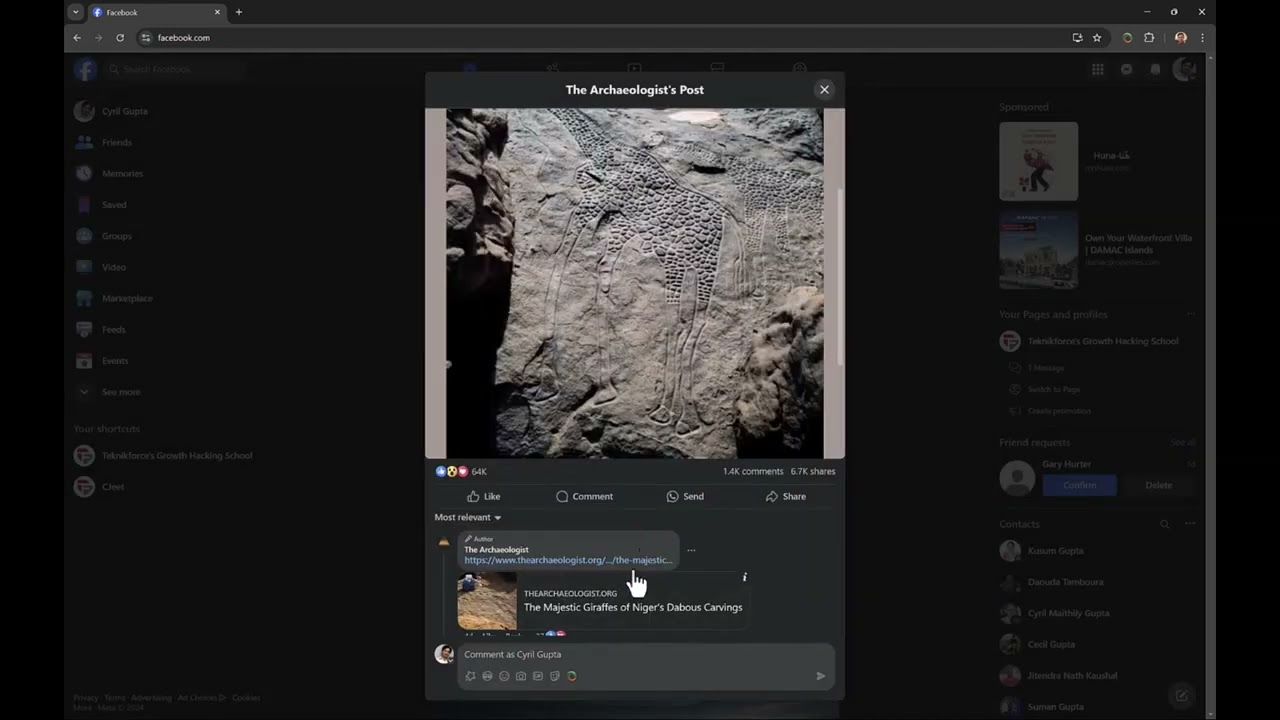Open the Own Your Waterfront Villa DAMAC ad
This screenshot has height=720, width=1280.
tap(1098, 250)
